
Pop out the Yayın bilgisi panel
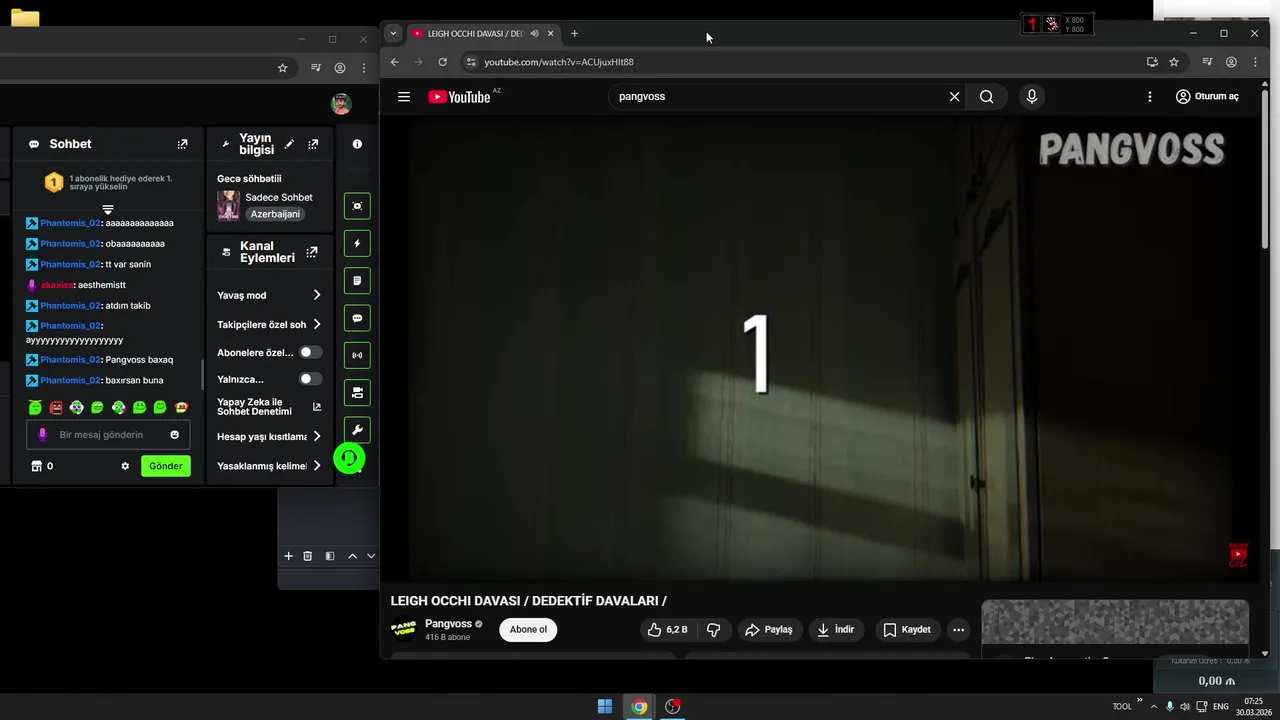(x=313, y=144)
